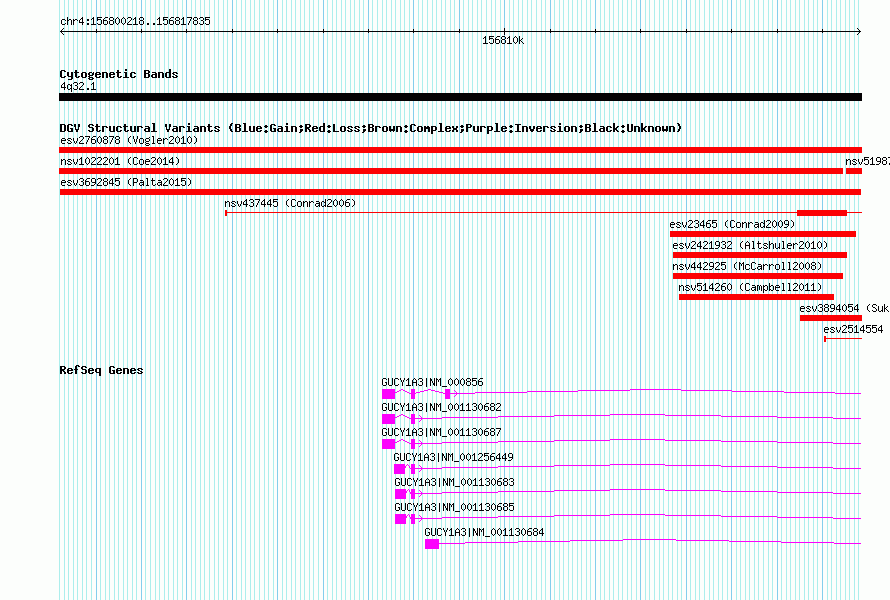Viewport: 890px width, 600px height.
Task: Click the first exon block of GUCY1A3|NM_000856
Action: (x=388, y=394)
